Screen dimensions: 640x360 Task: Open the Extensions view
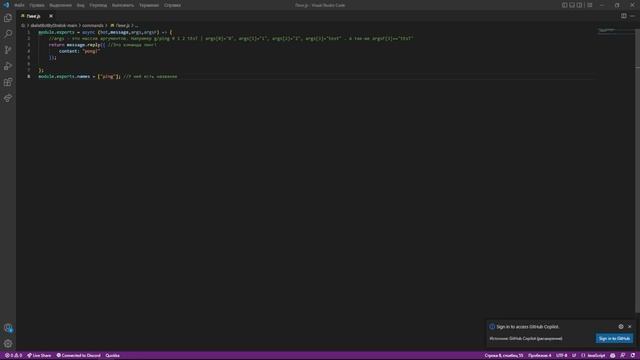click(x=8, y=82)
